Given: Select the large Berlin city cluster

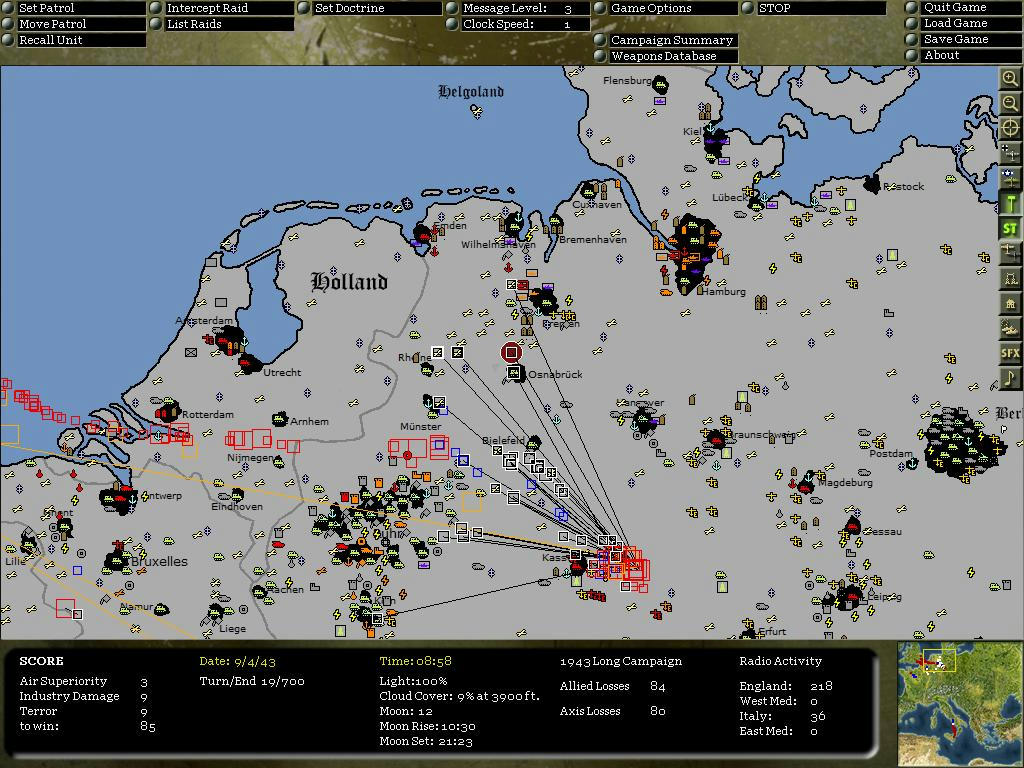Looking at the screenshot, I should pos(963,443).
